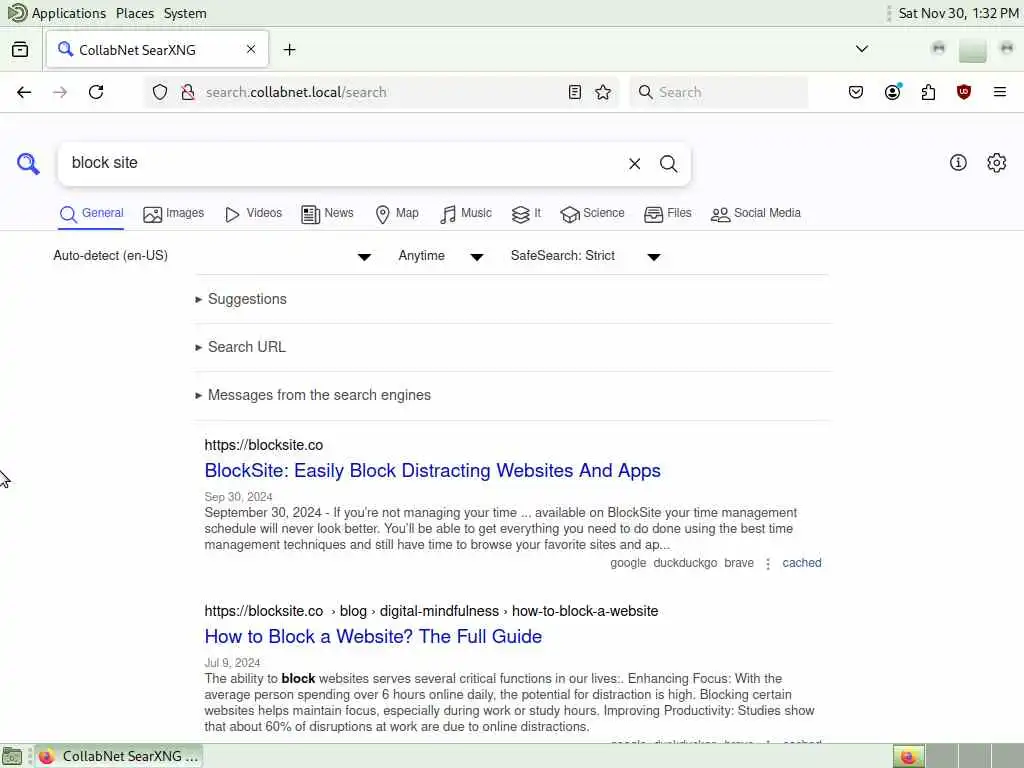Viewport: 1024px width, 768px height.
Task: Open How to Block a Website guide
Action: click(x=373, y=637)
